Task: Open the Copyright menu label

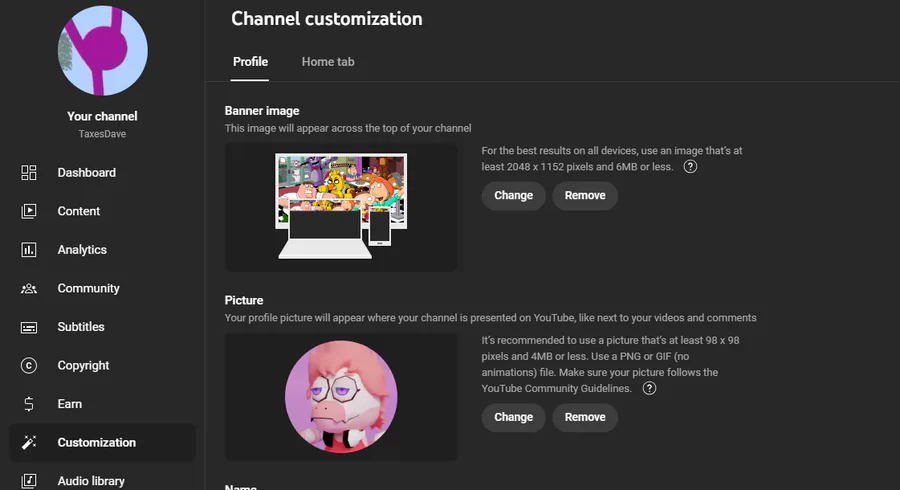Action: 83,365
